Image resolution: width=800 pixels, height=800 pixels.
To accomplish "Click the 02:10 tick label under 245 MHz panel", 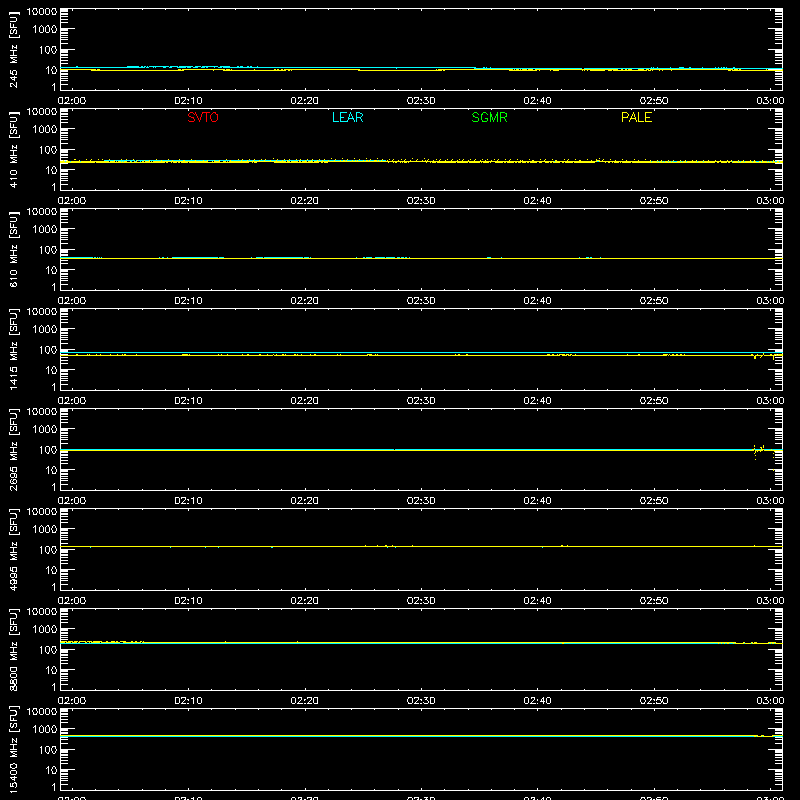I will 188,101.
